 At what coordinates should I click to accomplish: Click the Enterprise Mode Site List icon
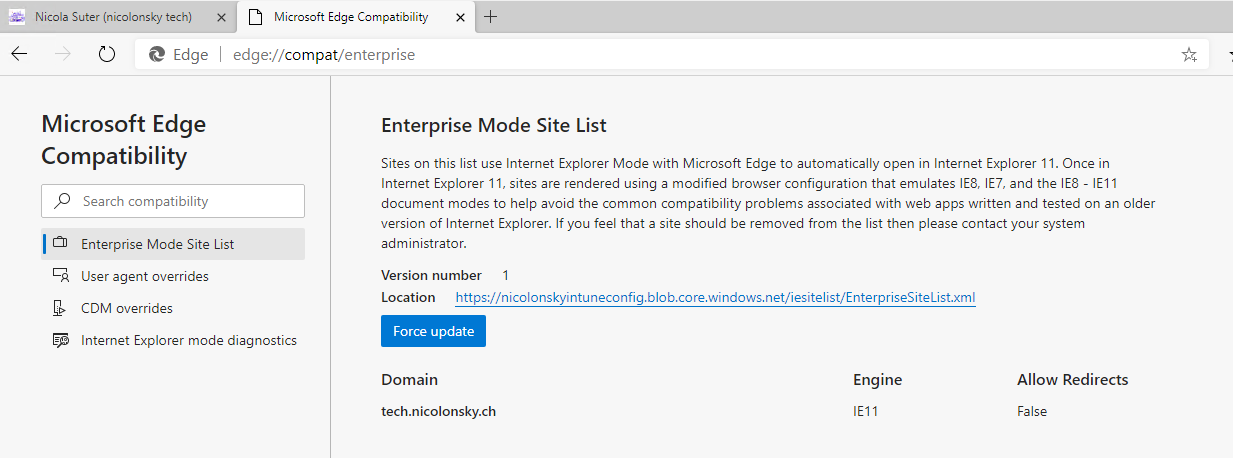60,244
